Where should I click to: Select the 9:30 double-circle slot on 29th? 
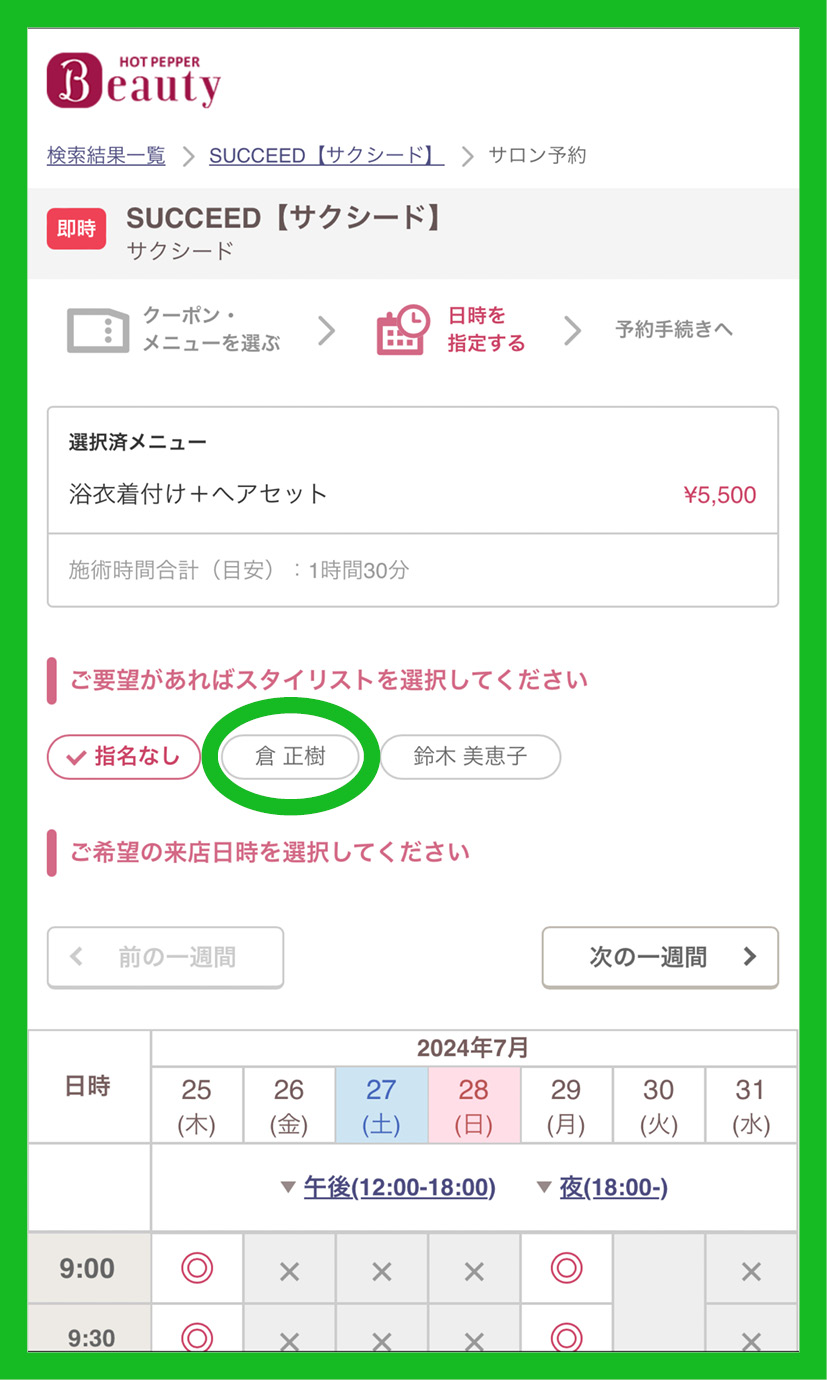pos(566,1337)
